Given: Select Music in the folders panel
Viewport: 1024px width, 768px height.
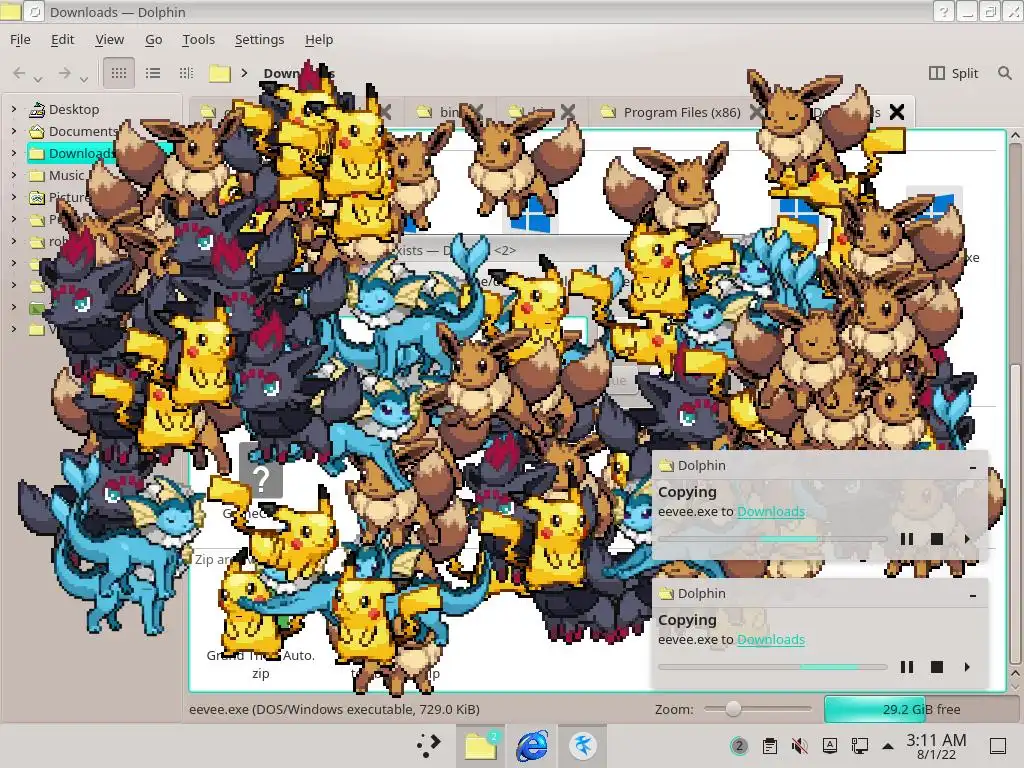Looking at the screenshot, I should pos(67,175).
